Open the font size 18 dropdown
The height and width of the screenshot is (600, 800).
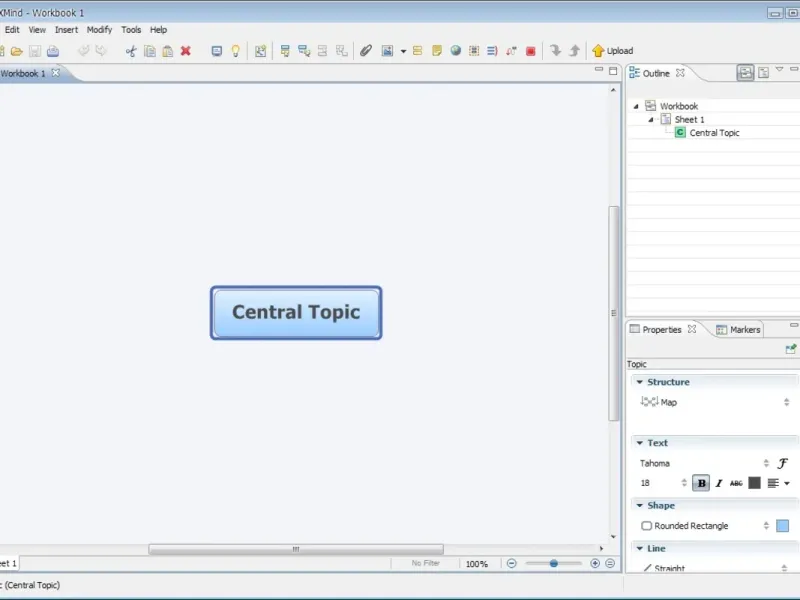(684, 483)
